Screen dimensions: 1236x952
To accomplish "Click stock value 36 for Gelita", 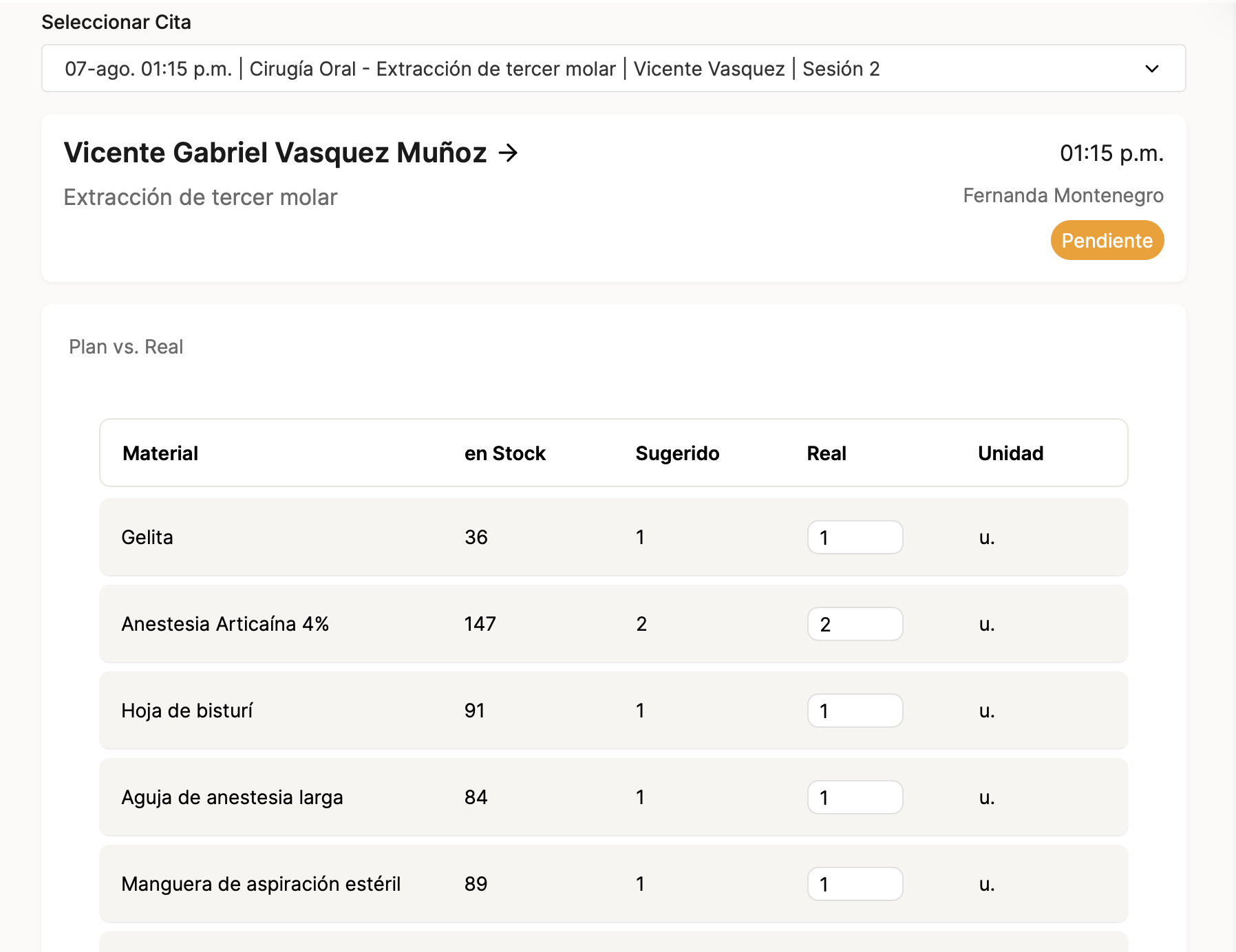I will [x=476, y=537].
